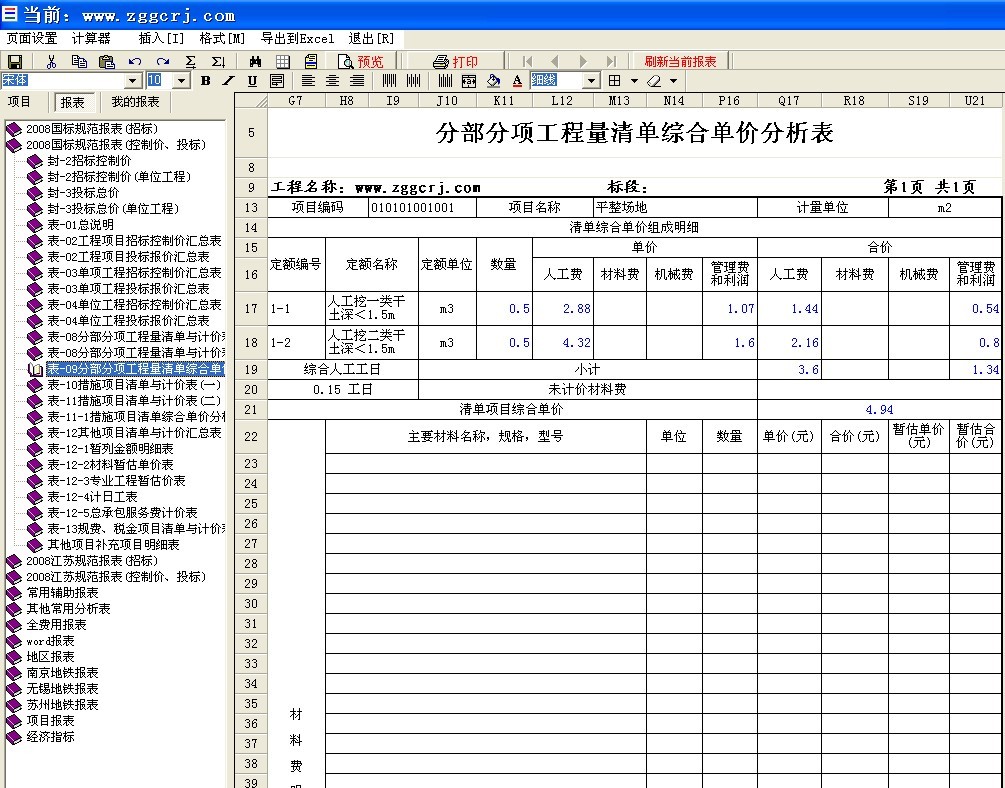
Task: Click the red-underlined font color A icon
Action: (517, 81)
